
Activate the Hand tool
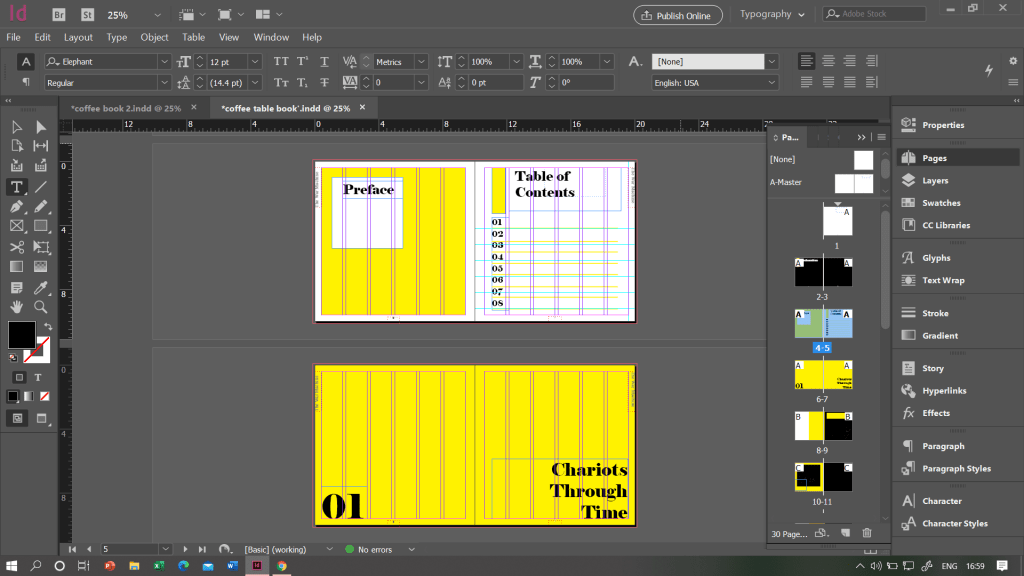(17, 307)
